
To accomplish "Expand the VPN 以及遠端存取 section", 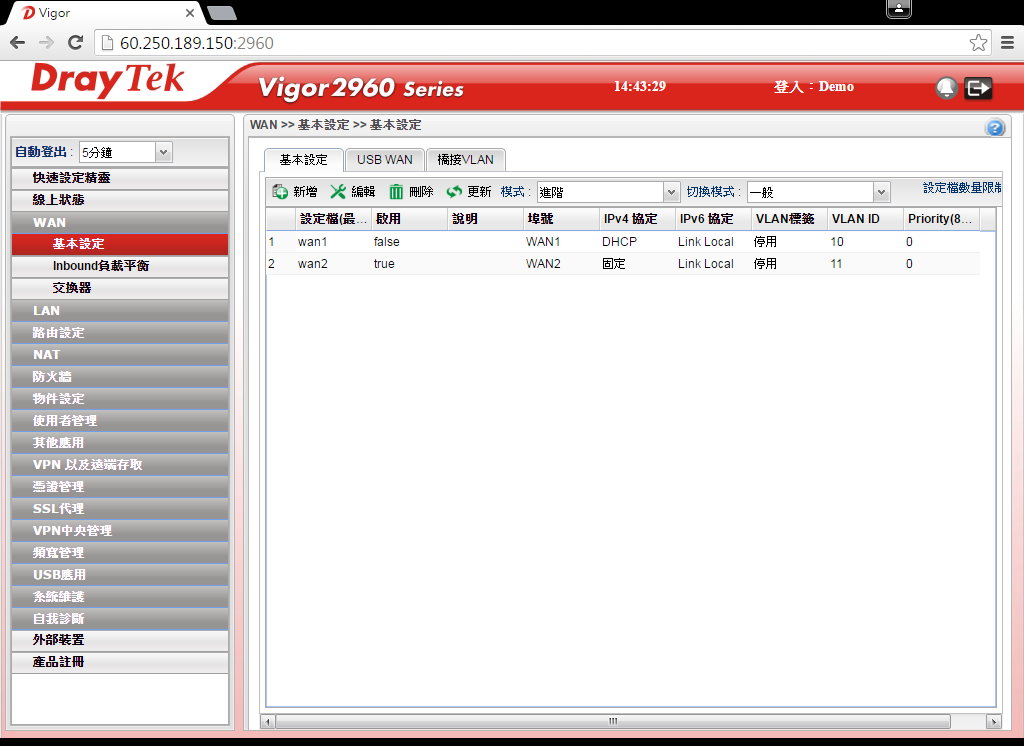I will (120, 464).
